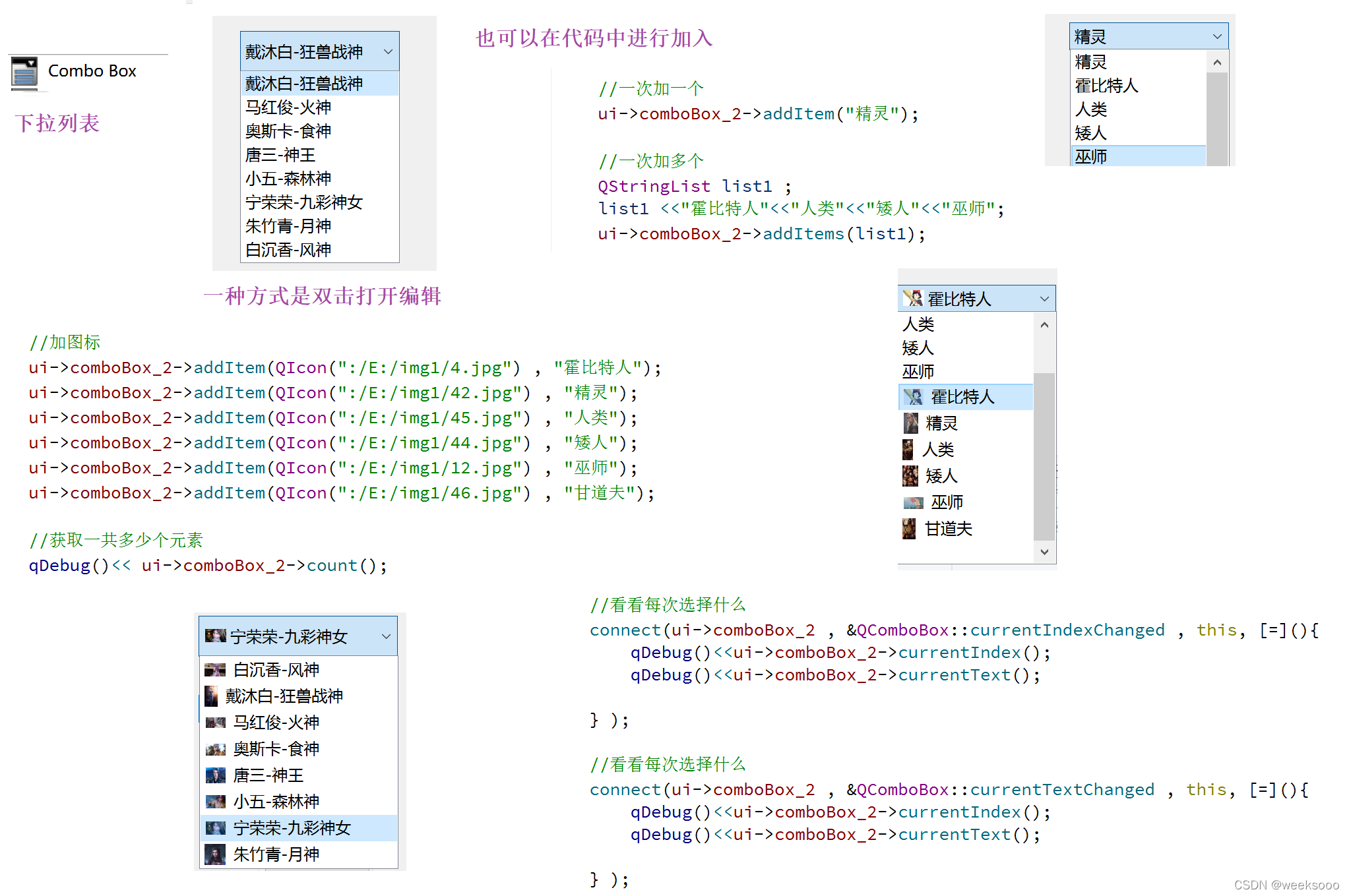Select 巫师 in the top-right list
This screenshot has height=896, width=1349.
click(x=1091, y=157)
